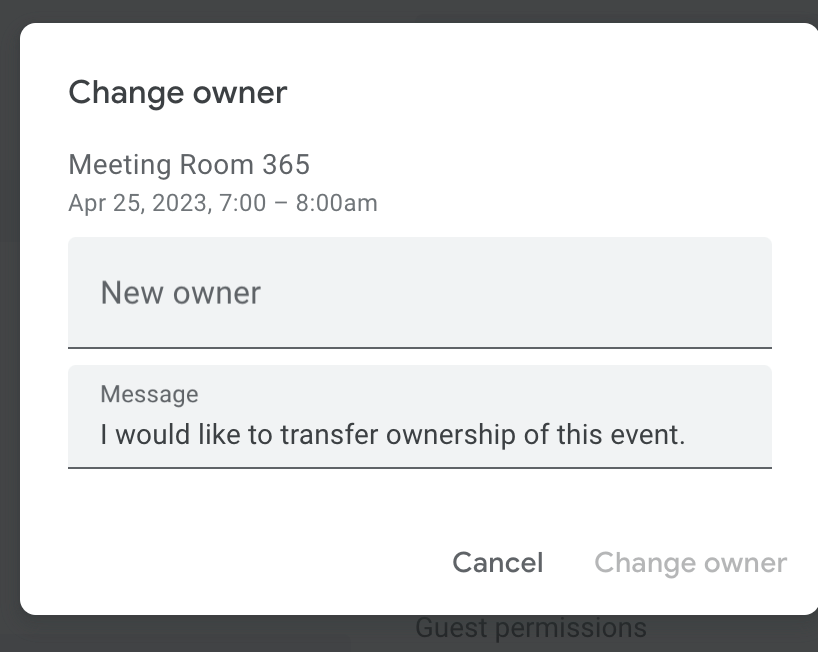818x652 pixels.
Task: Select the Meeting Room 365 event name
Action: tap(189, 164)
